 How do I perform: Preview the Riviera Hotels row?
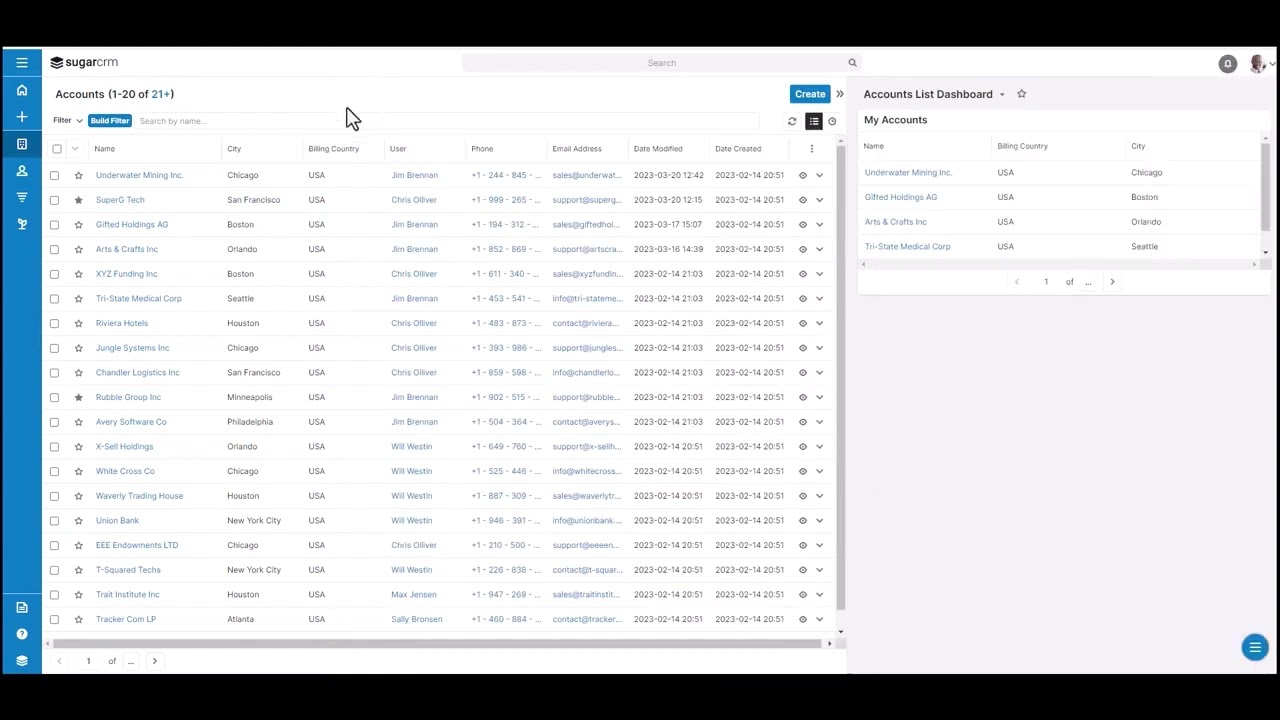click(x=803, y=323)
